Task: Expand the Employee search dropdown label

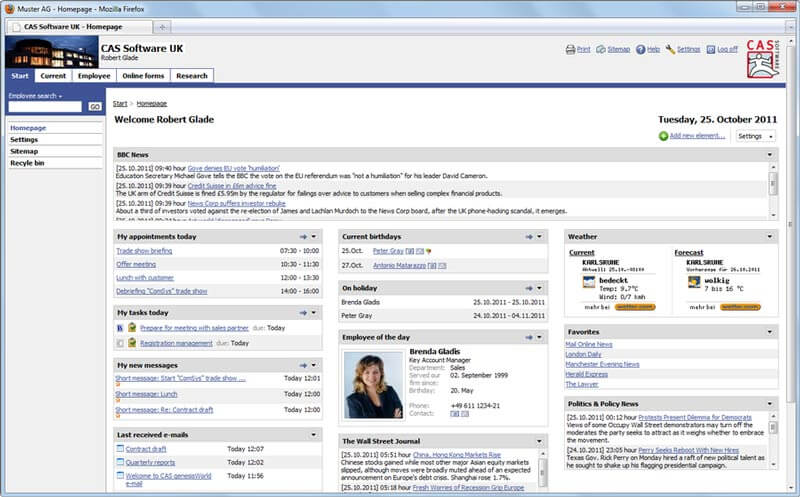Action: pos(35,96)
